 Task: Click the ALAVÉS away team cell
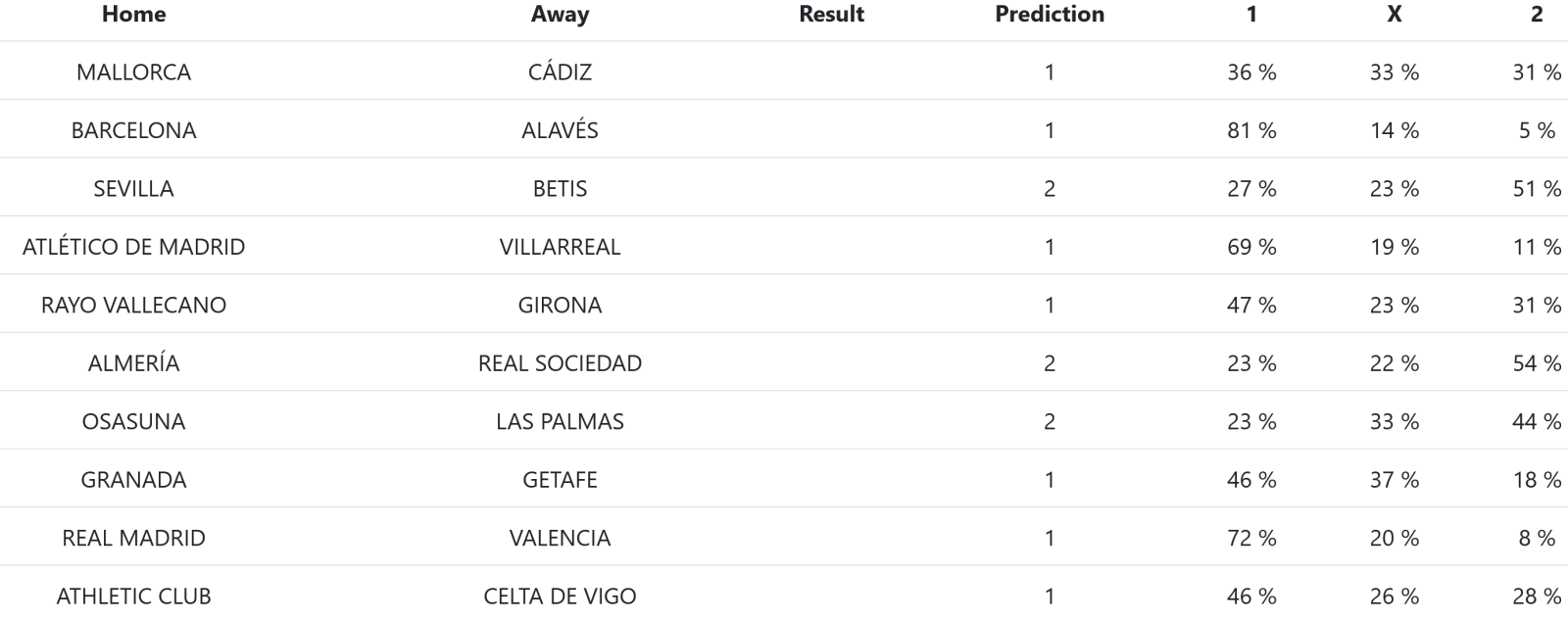pos(560,130)
